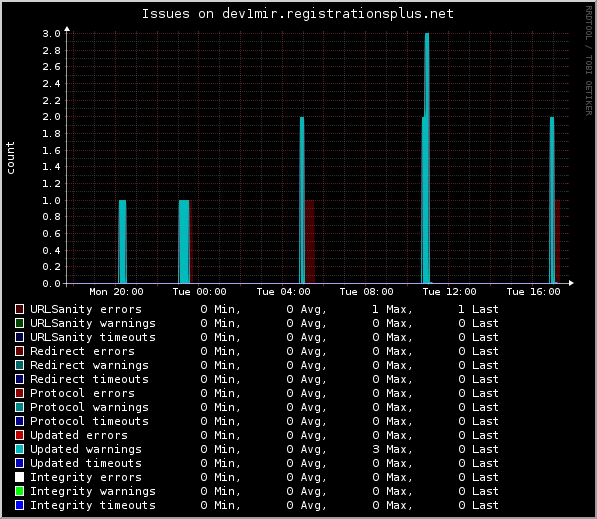Click the cyan bar near Tue 00:00
Image resolution: width=597 pixels, height=519 pixels.
coord(184,241)
